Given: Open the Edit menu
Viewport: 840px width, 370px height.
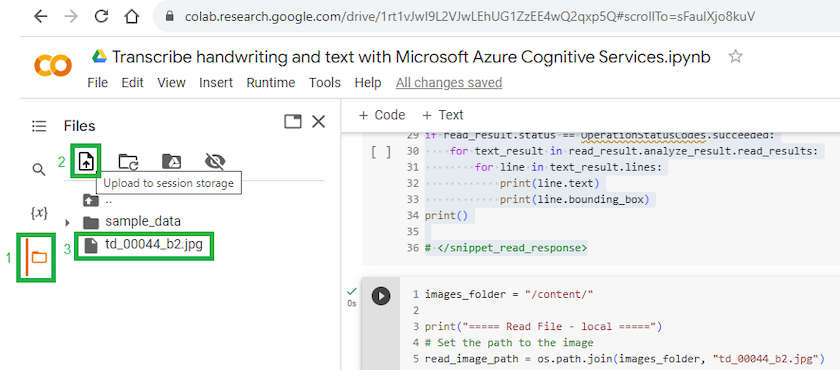Looking at the screenshot, I should (x=132, y=83).
